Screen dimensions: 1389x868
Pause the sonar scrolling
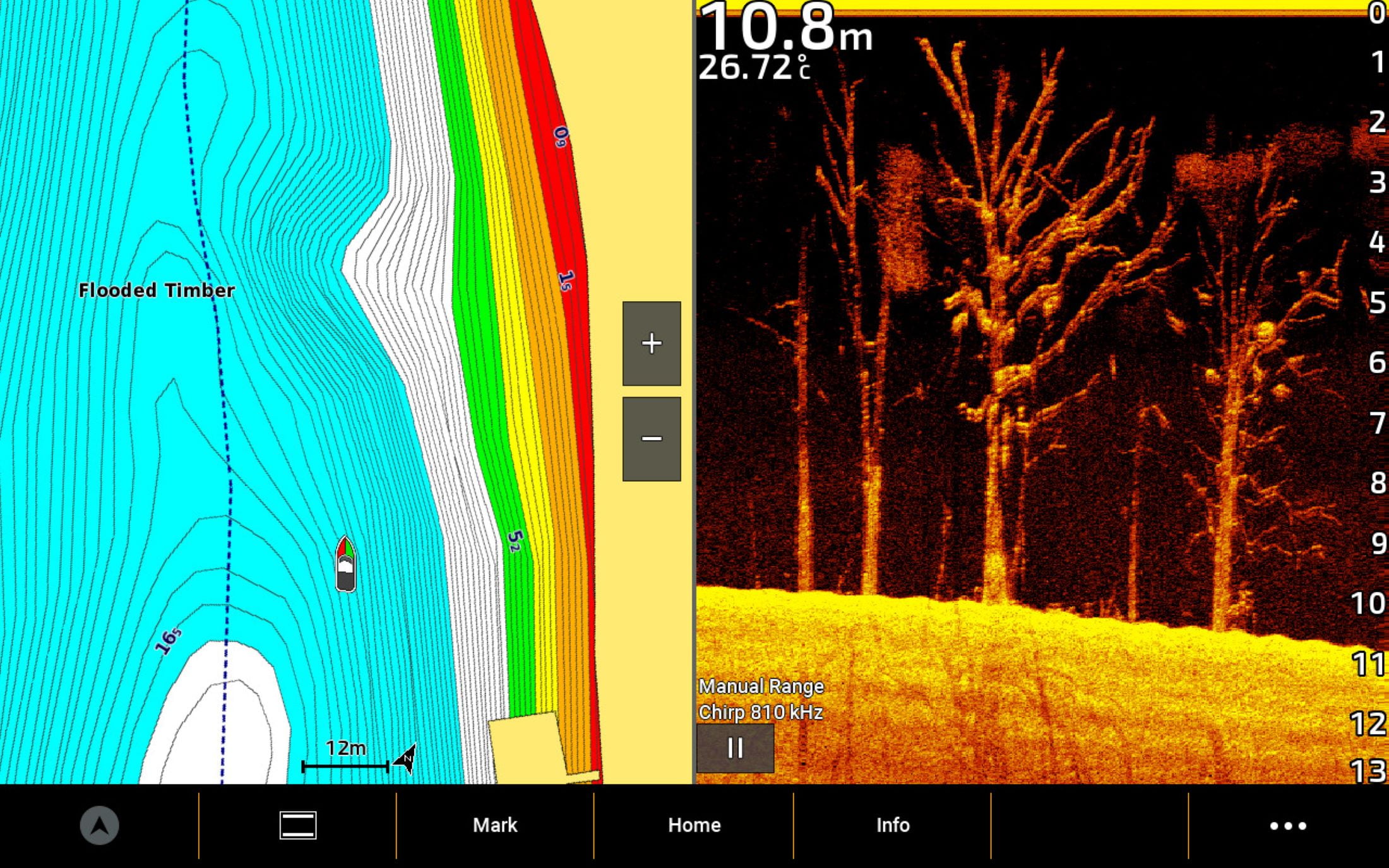pyautogui.click(x=736, y=748)
